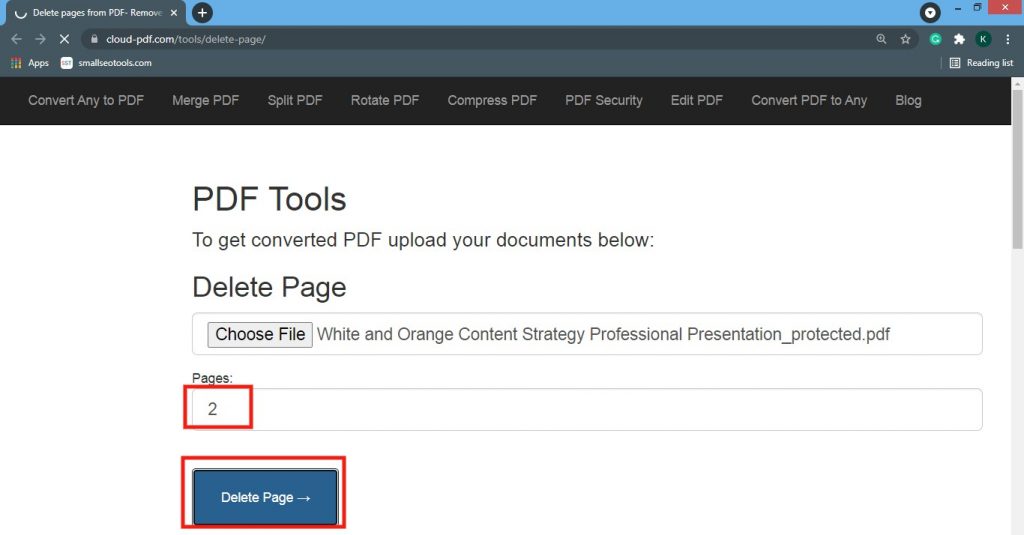Viewport: 1024px width, 535px height.
Task: Open Merge PDF menu item
Action: (x=206, y=101)
